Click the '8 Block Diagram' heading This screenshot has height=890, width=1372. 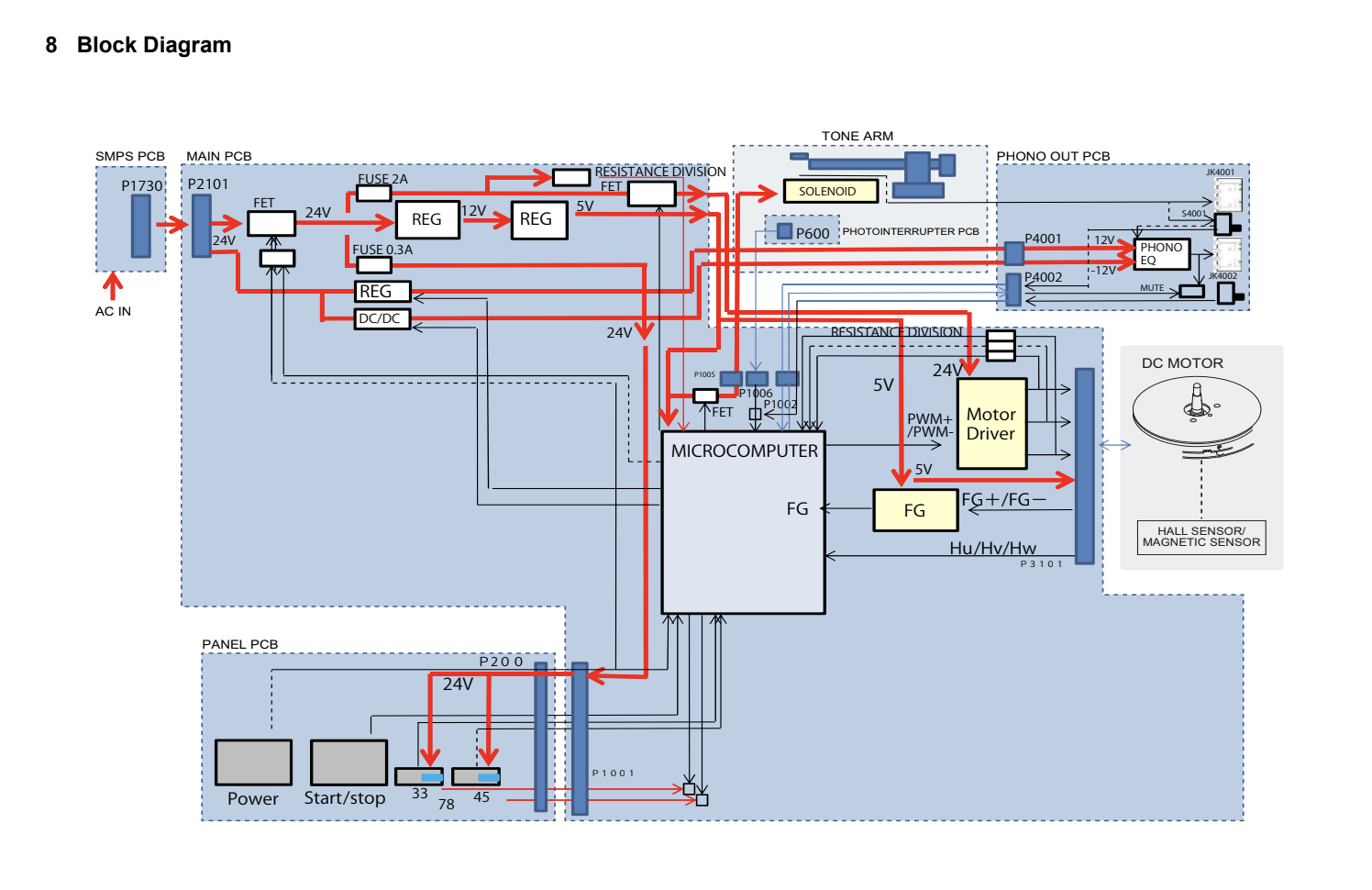coord(138,45)
